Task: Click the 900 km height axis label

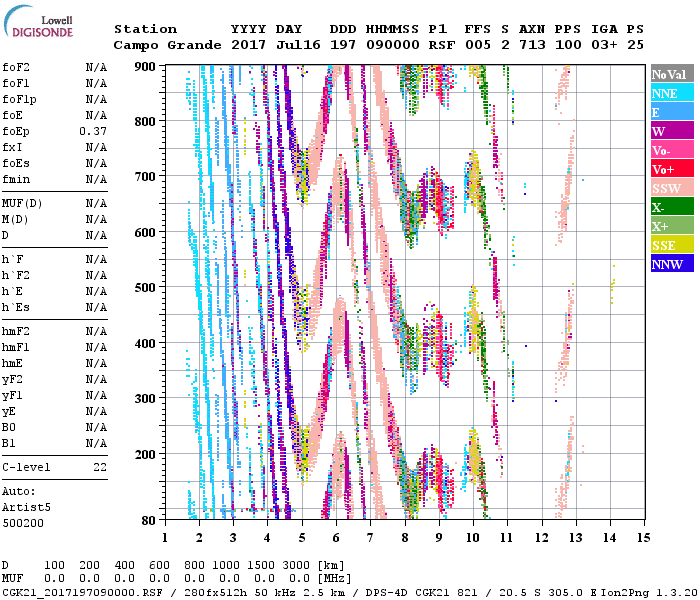Action: click(144, 67)
